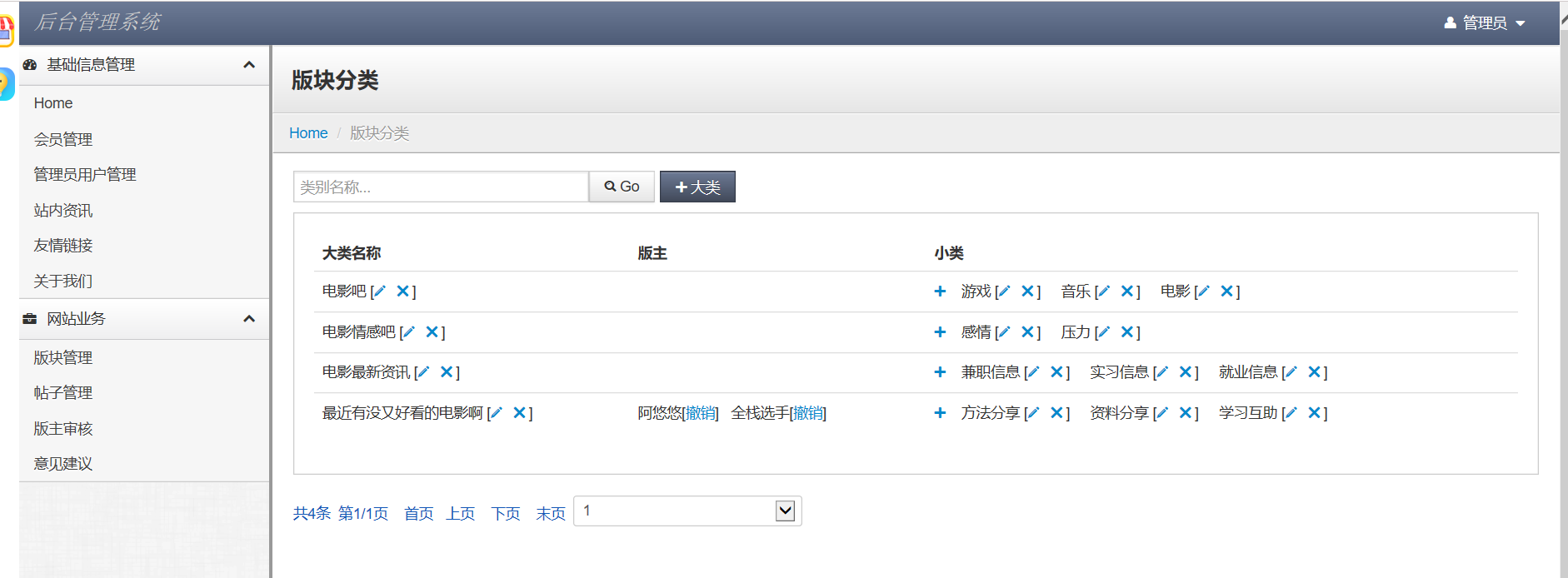Edit the 实习信息 subcategory pencil icon
This screenshot has height=578, width=1568.
[1161, 372]
